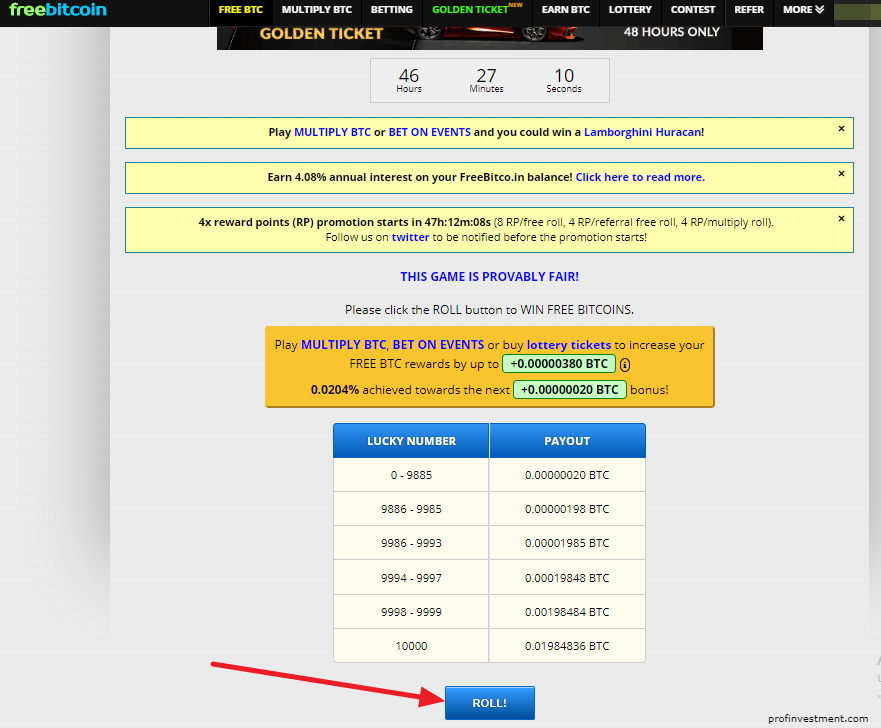Click the info icon beside +0.00000380 BTC
Viewport: 881px width, 728px height.
pyautogui.click(x=625, y=365)
